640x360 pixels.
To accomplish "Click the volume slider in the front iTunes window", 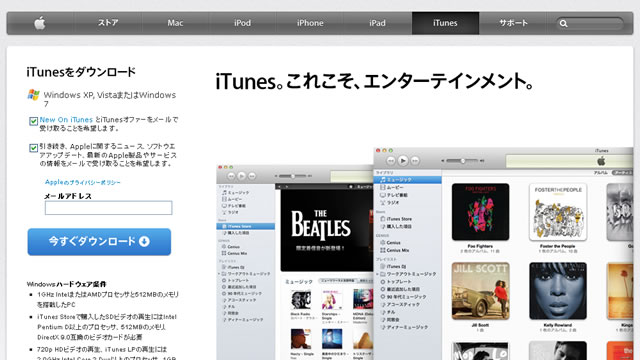I will click(462, 161).
